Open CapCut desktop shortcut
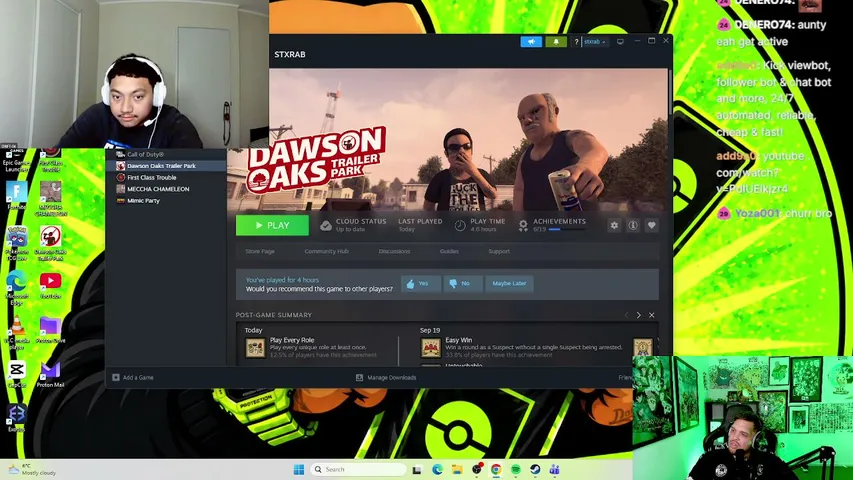 click(x=17, y=374)
